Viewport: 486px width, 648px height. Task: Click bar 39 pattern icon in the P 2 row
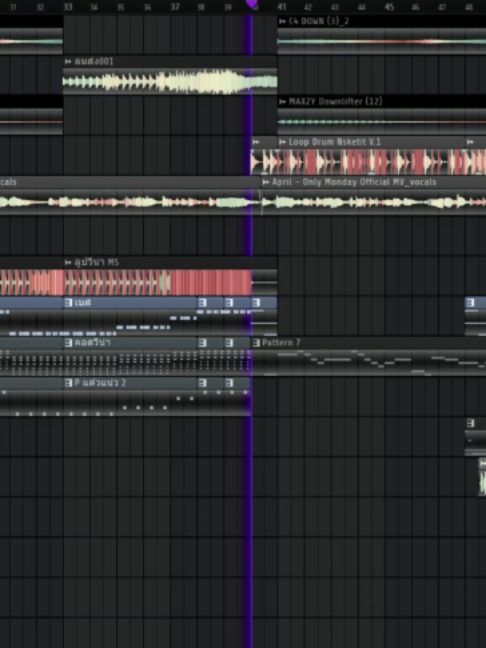tap(229, 383)
